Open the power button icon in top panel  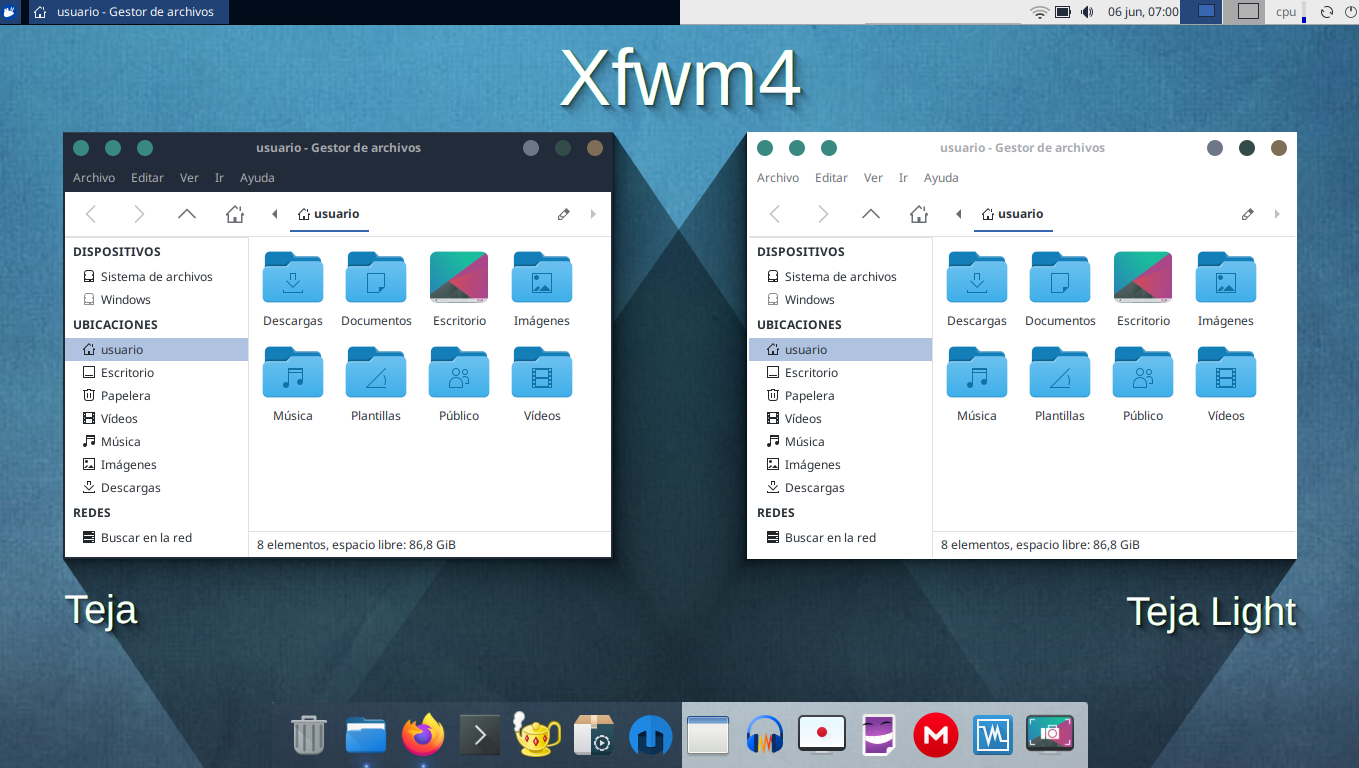point(1348,12)
